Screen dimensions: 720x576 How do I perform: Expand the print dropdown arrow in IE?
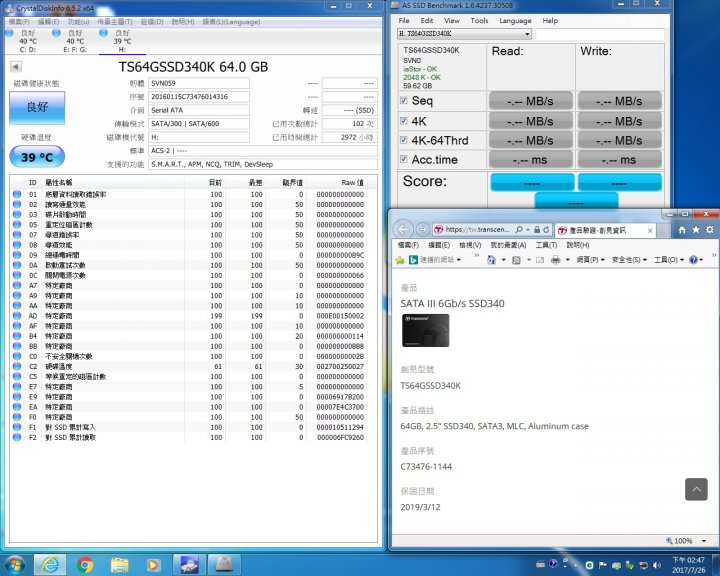(568, 260)
